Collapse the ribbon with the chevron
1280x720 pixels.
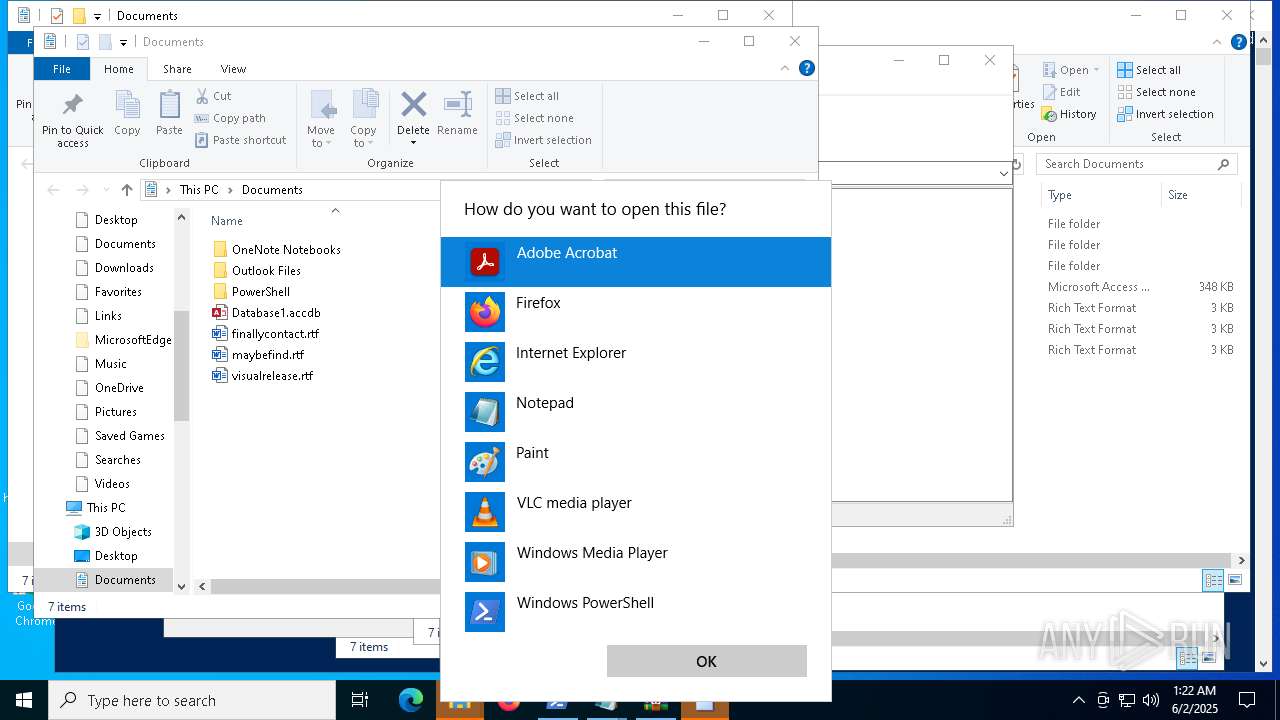[785, 68]
